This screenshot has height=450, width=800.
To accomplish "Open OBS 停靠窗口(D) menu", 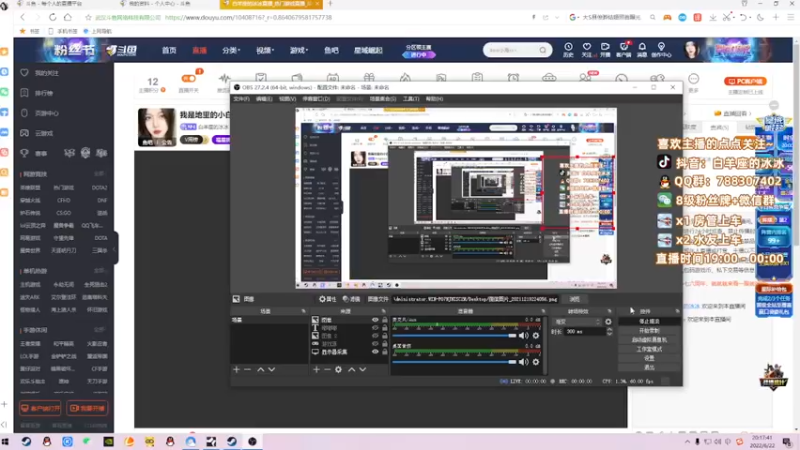I will point(316,99).
